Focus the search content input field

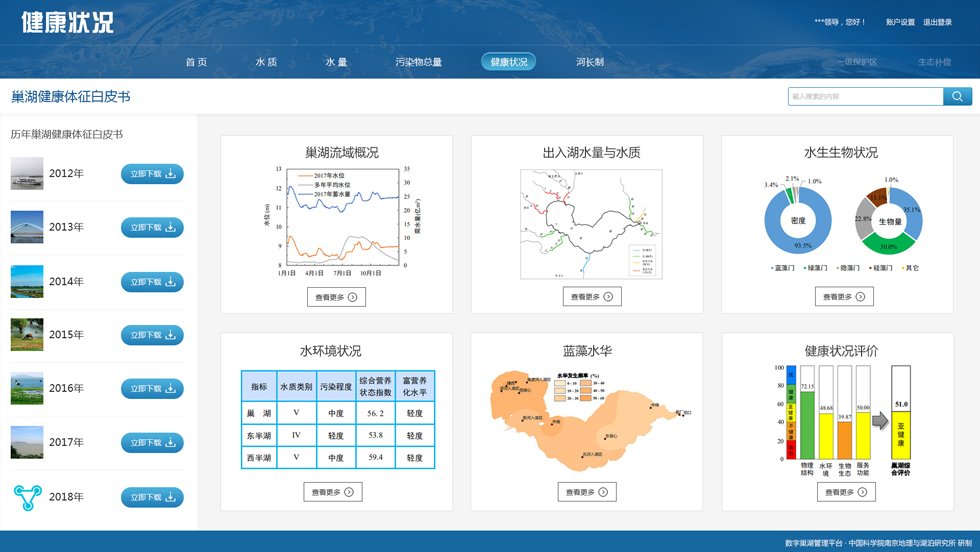865,97
